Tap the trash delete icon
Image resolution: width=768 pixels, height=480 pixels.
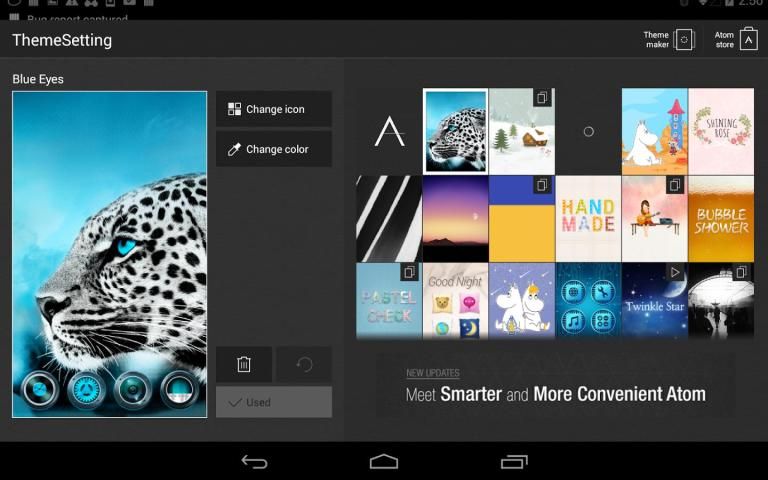pos(244,364)
